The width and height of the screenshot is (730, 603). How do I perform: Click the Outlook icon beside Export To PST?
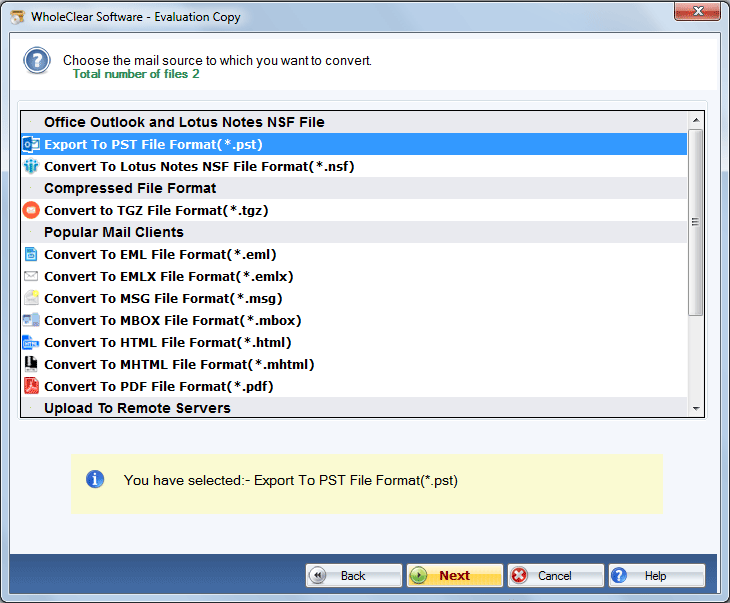click(31, 144)
